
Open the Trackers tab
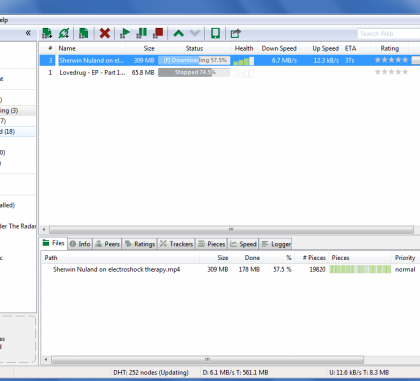click(x=177, y=244)
